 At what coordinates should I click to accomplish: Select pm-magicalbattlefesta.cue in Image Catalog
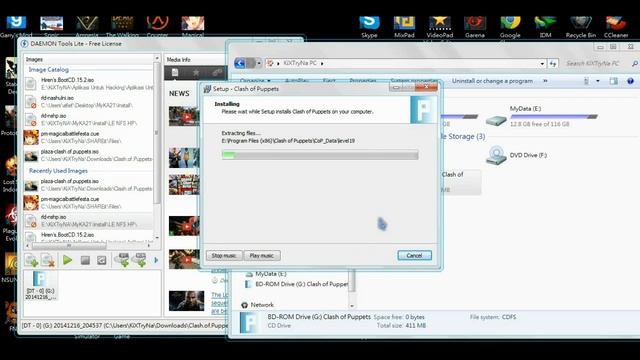click(x=89, y=137)
